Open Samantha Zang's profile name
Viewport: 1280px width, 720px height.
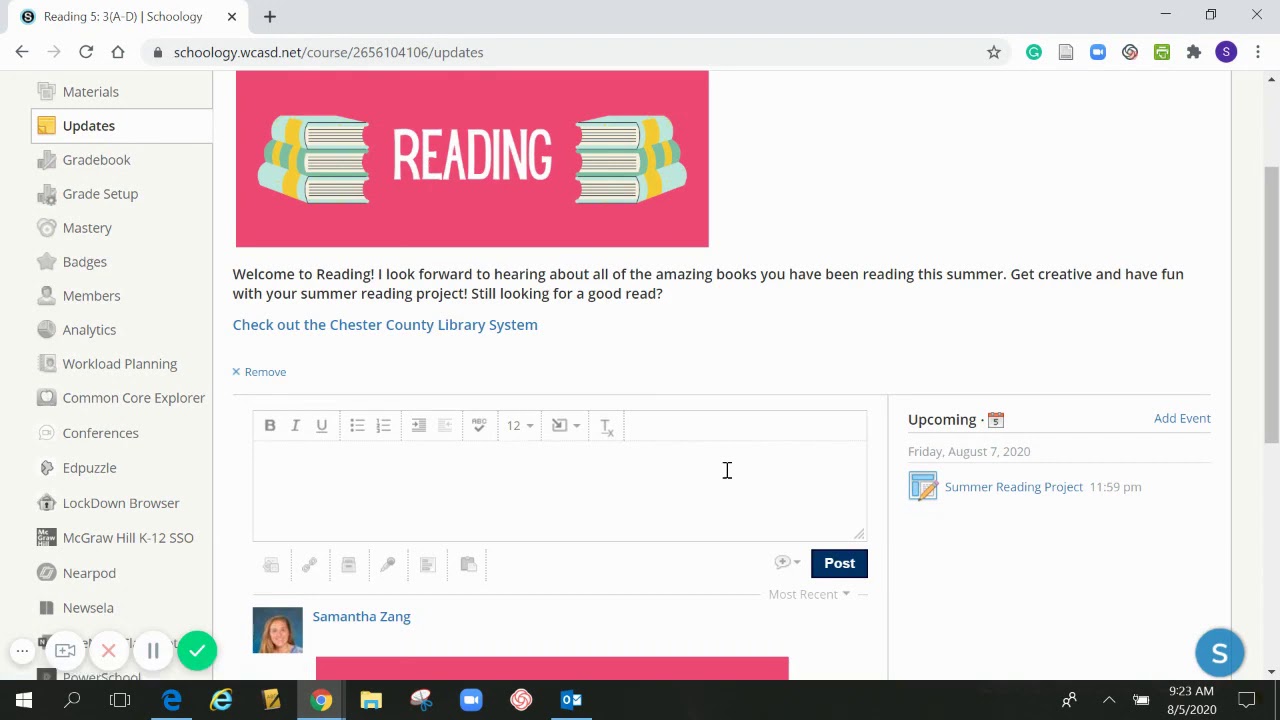click(x=361, y=616)
